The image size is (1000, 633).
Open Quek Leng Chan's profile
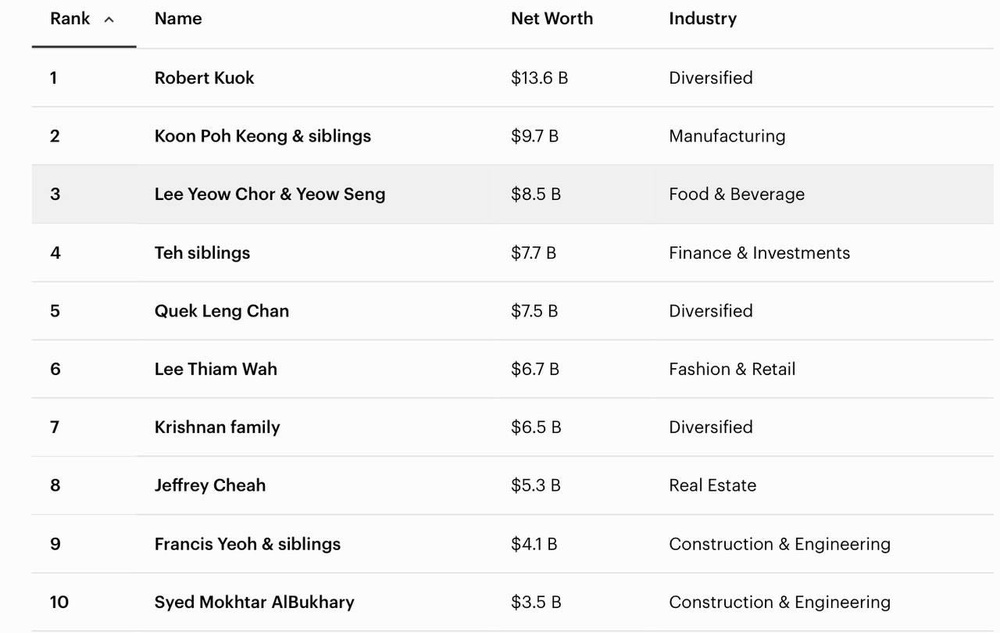pyautogui.click(x=221, y=311)
